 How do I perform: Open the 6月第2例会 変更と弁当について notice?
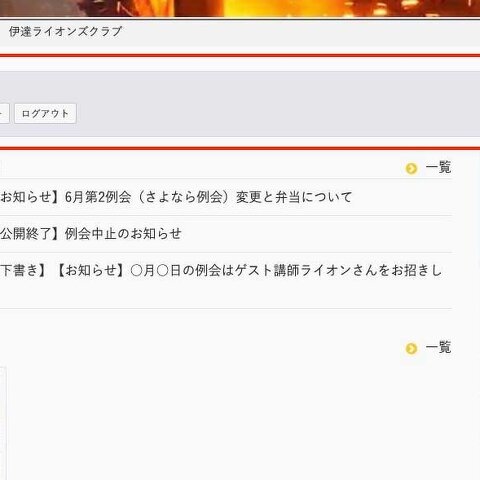[x=176, y=197]
